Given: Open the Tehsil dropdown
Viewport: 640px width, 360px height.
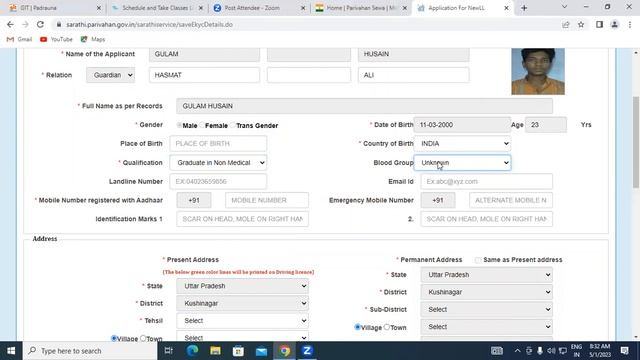Looking at the screenshot, I should pyautogui.click(x=242, y=321).
